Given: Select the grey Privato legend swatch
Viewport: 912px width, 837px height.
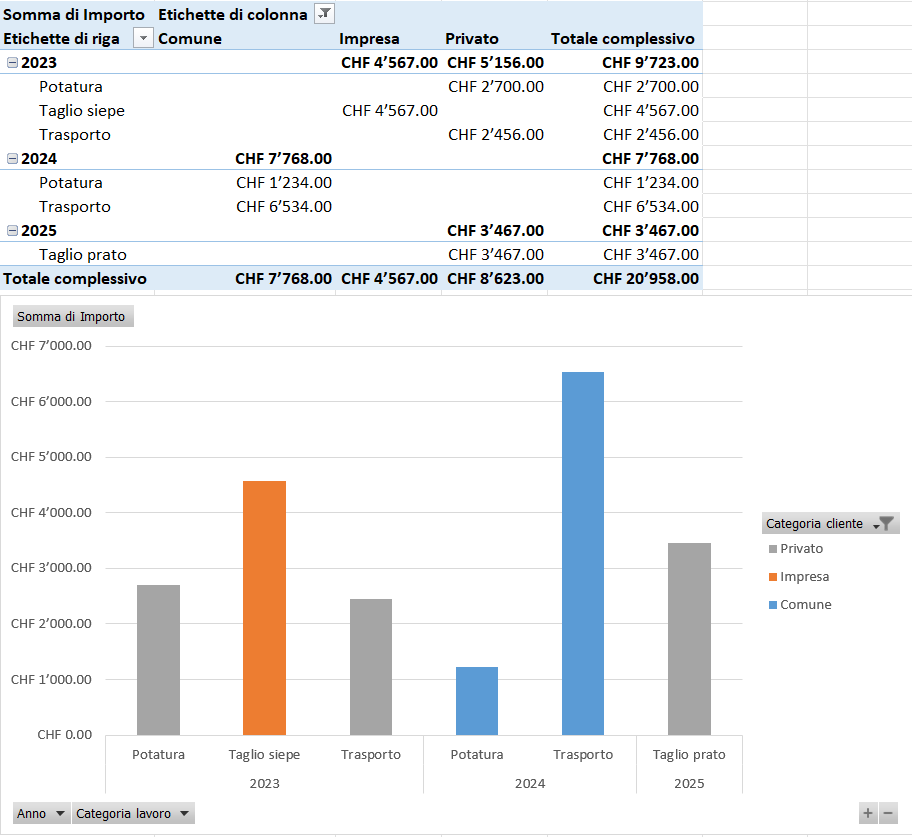Looking at the screenshot, I should pos(772,549).
